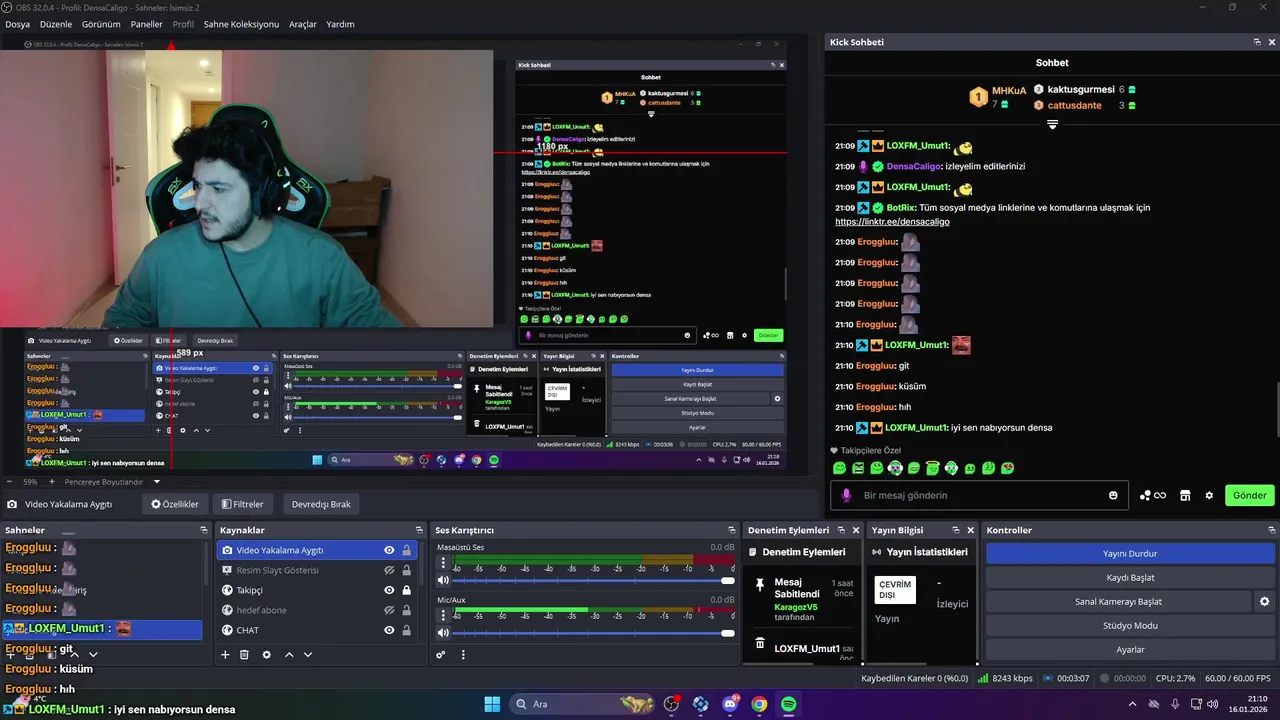The image size is (1280, 720).
Task: Close the Yayın Bilgisi dock
Action: click(970, 530)
